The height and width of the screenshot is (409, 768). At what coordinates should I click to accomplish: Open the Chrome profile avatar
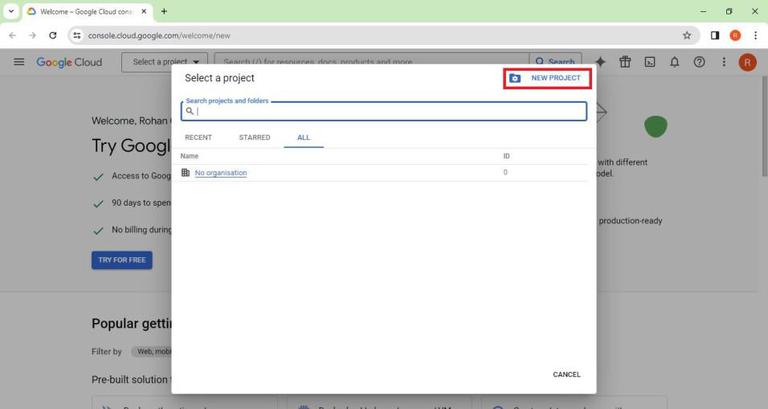pyautogui.click(x=735, y=35)
